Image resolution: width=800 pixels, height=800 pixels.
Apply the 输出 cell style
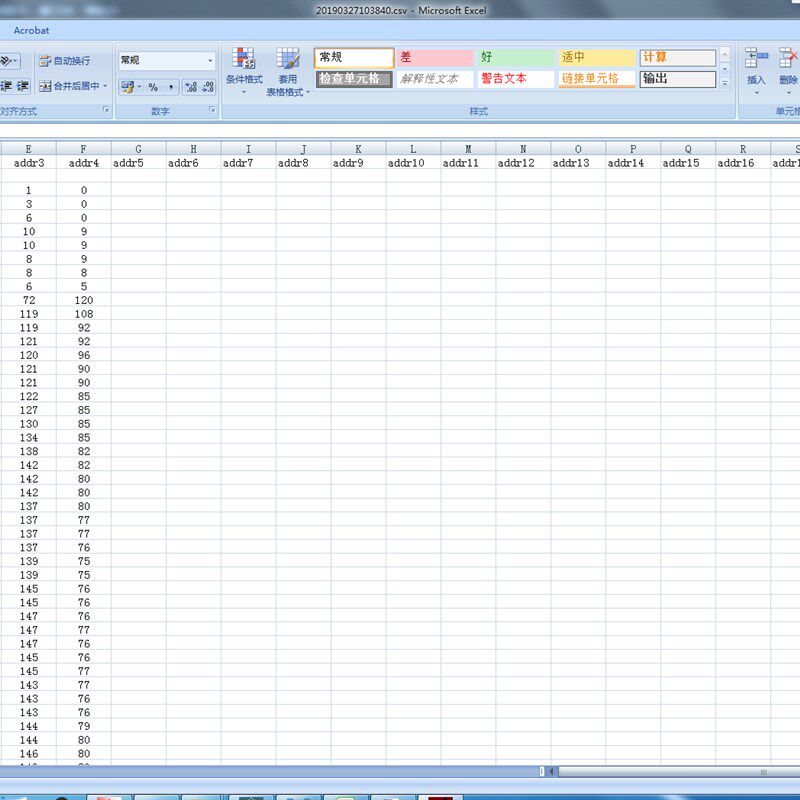point(678,79)
